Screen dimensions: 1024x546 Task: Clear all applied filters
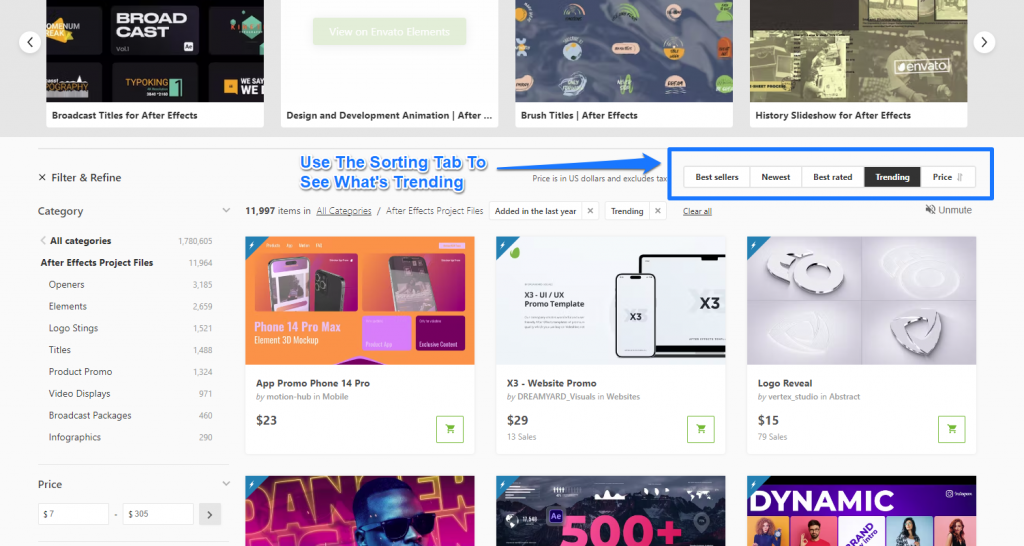click(697, 212)
